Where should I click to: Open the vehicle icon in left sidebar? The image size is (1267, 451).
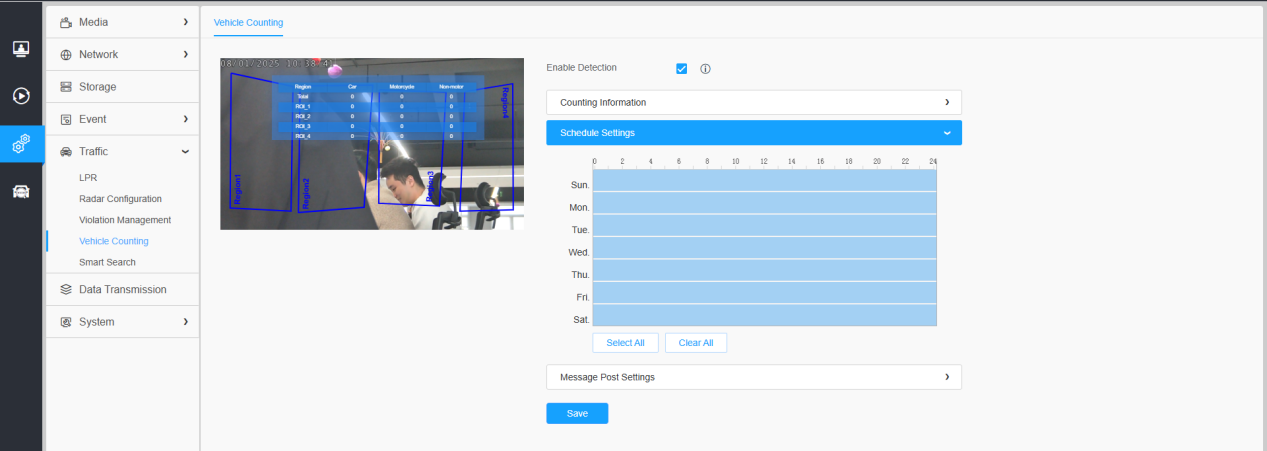tap(21, 192)
